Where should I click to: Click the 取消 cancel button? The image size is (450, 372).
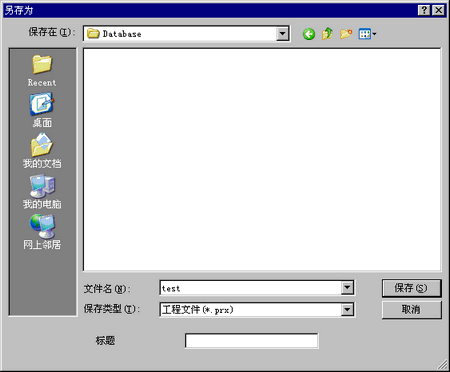tap(411, 310)
